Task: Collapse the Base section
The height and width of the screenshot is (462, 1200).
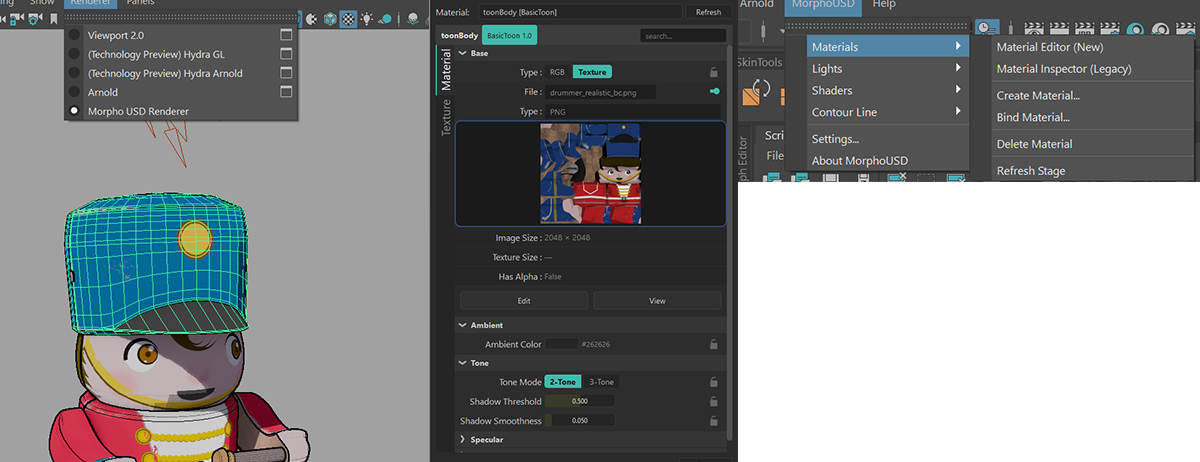Action: point(462,53)
